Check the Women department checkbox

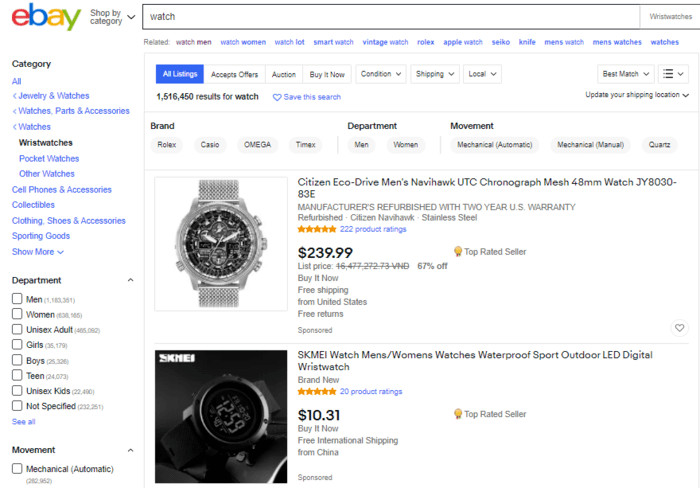click(x=17, y=314)
